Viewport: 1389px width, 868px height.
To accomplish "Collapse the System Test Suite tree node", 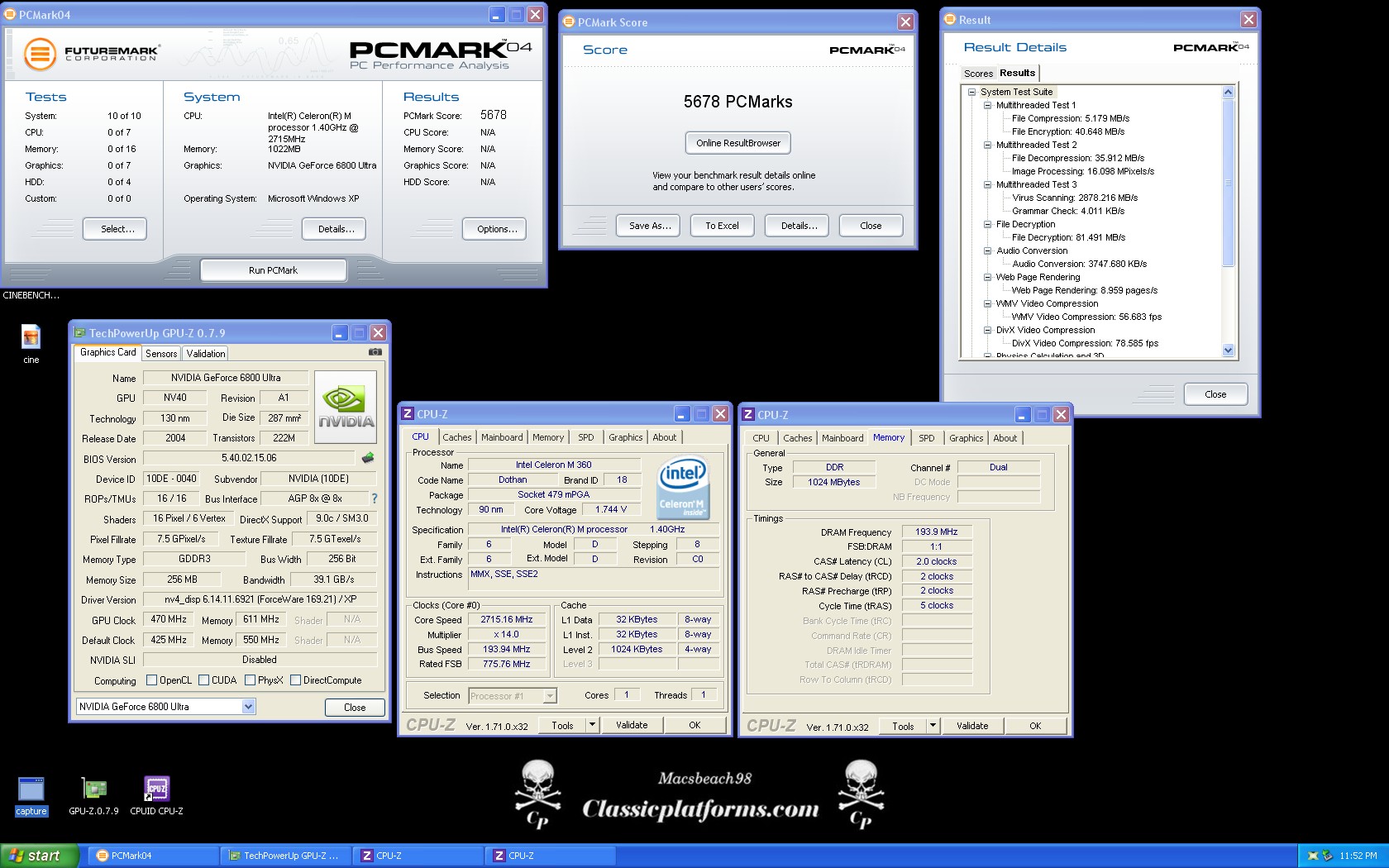I will (972, 92).
